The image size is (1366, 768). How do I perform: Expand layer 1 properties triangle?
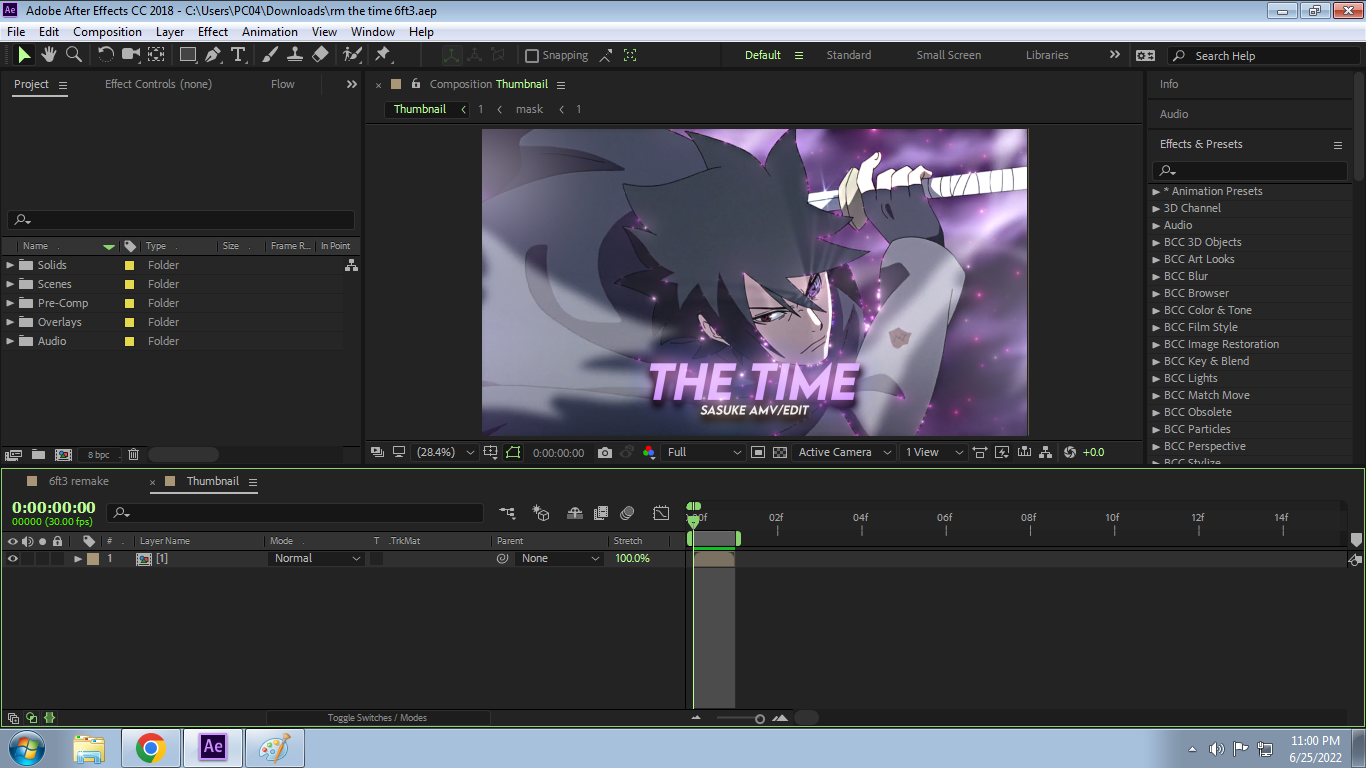click(78, 559)
